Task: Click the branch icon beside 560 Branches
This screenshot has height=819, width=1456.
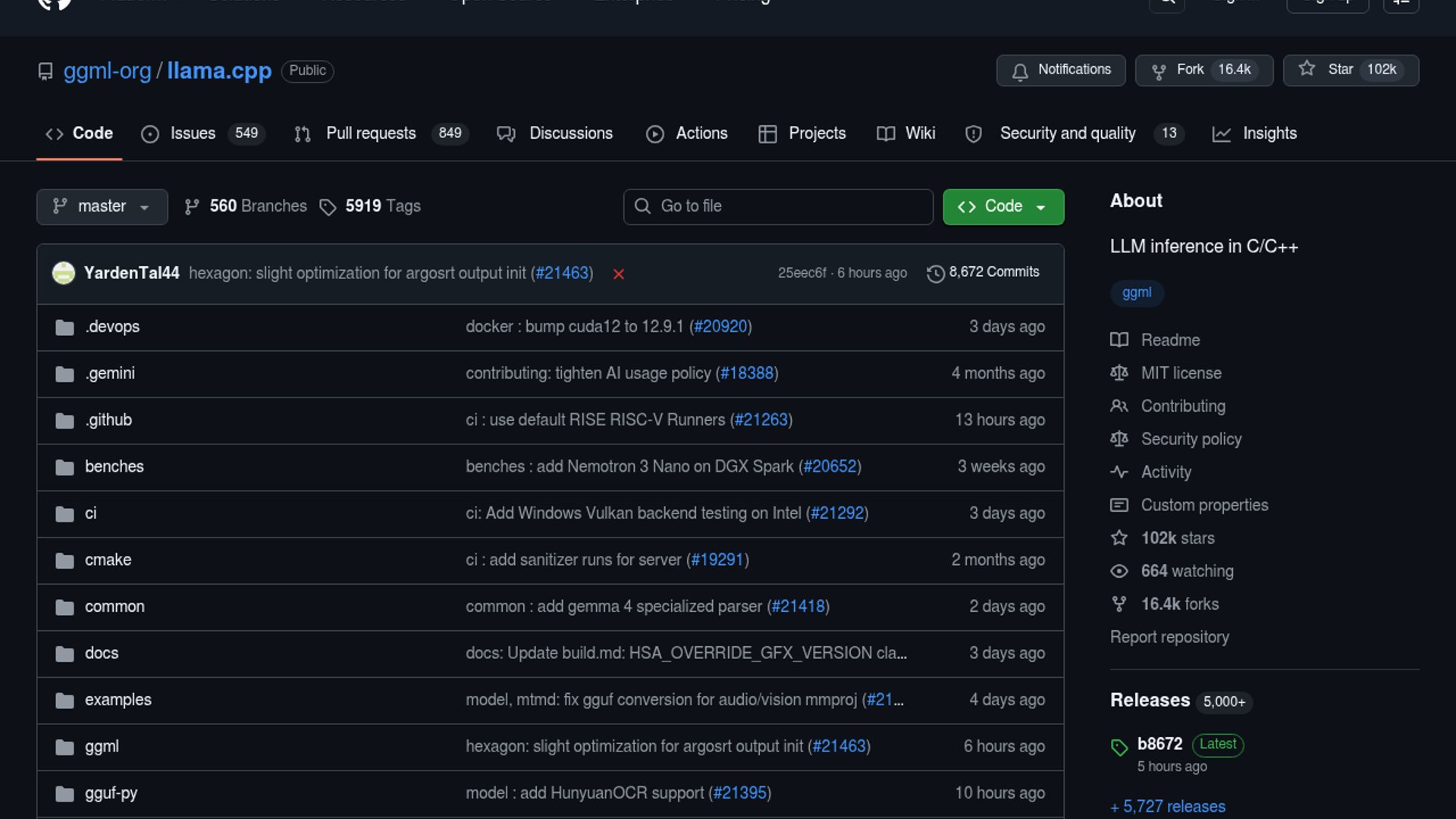Action: pyautogui.click(x=192, y=207)
